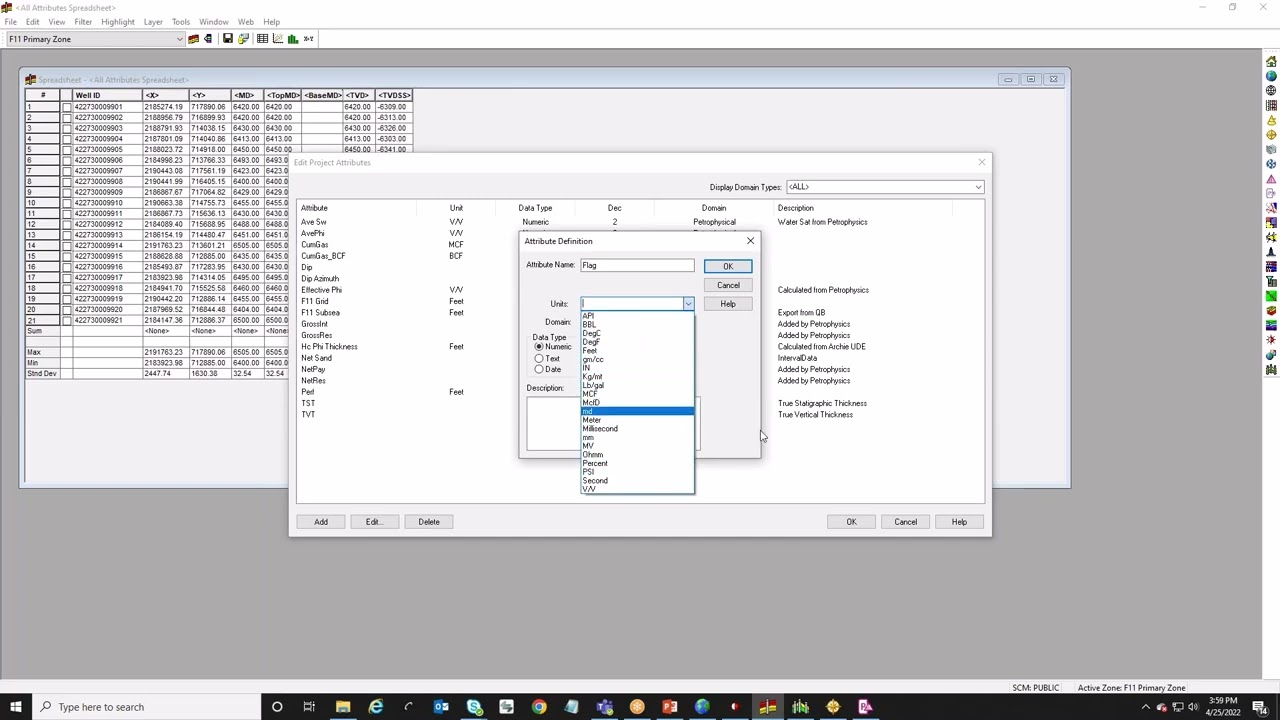
Task: Collapse the Units dropdown arrow
Action: coord(688,304)
